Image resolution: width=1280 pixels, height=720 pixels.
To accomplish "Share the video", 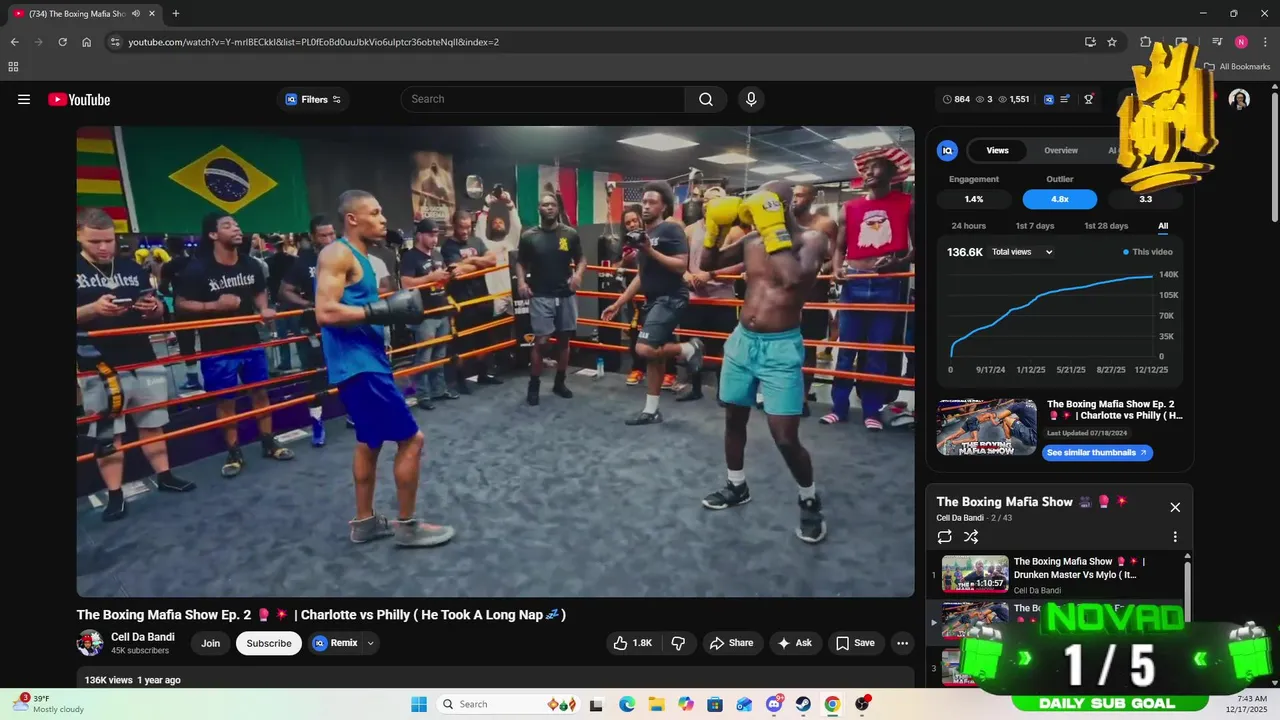I will point(731,643).
